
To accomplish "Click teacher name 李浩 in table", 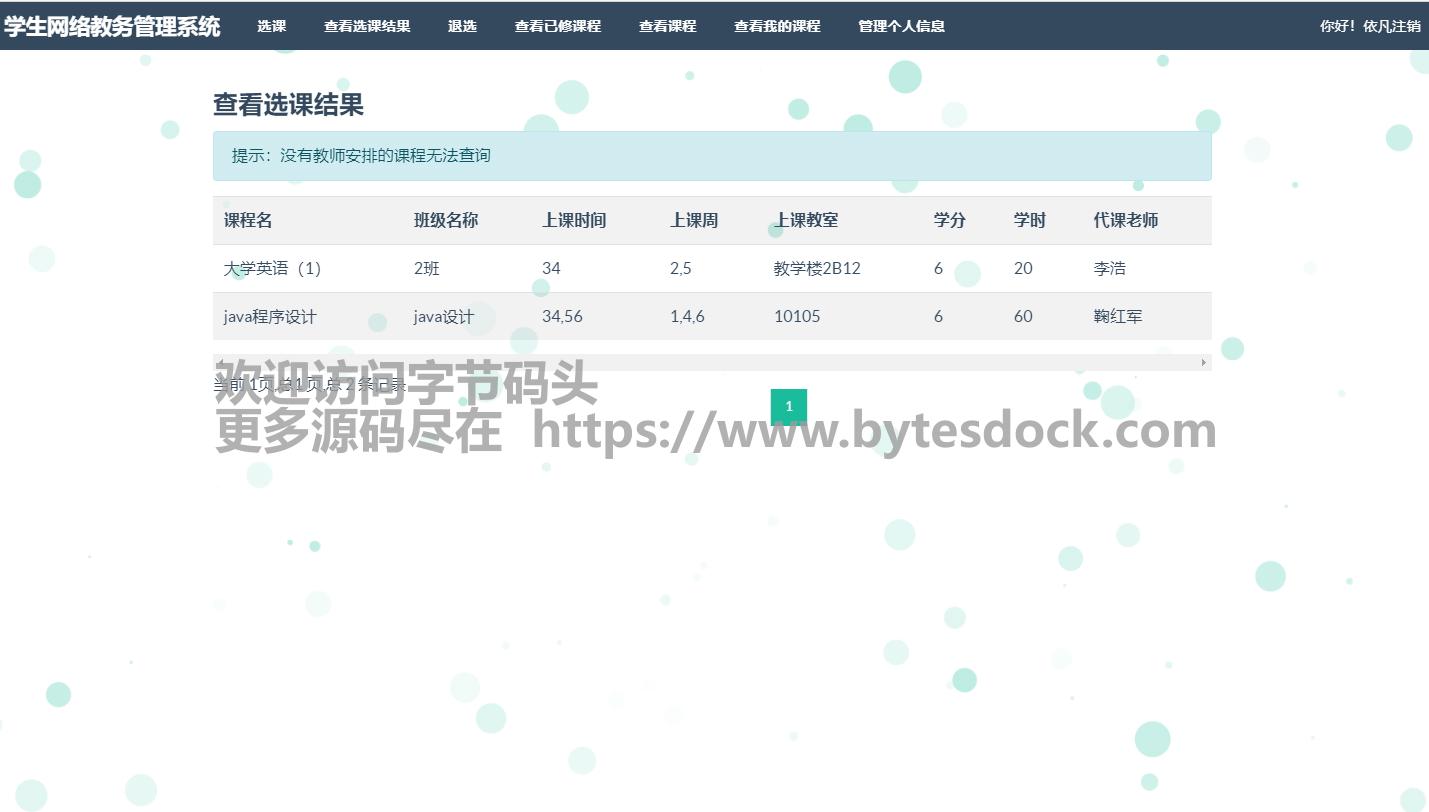I will click(1109, 268).
